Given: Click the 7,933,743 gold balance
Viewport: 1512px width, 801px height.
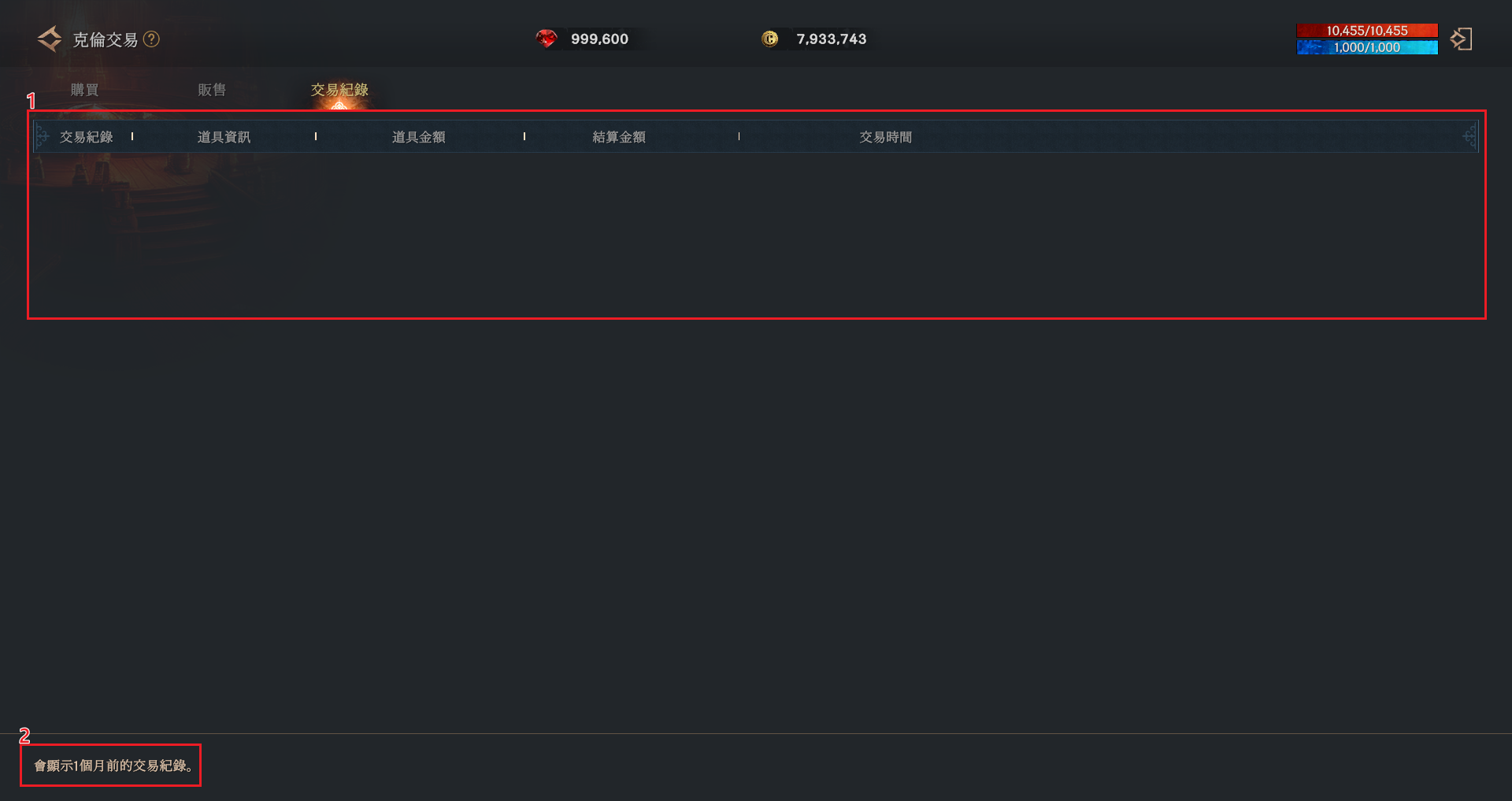Looking at the screenshot, I should pyautogui.click(x=831, y=39).
